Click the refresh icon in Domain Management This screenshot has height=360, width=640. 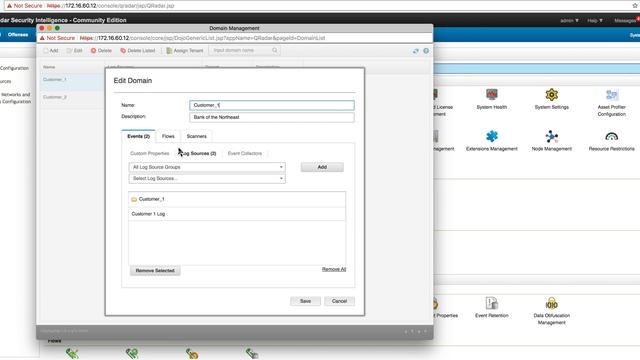click(x=416, y=51)
